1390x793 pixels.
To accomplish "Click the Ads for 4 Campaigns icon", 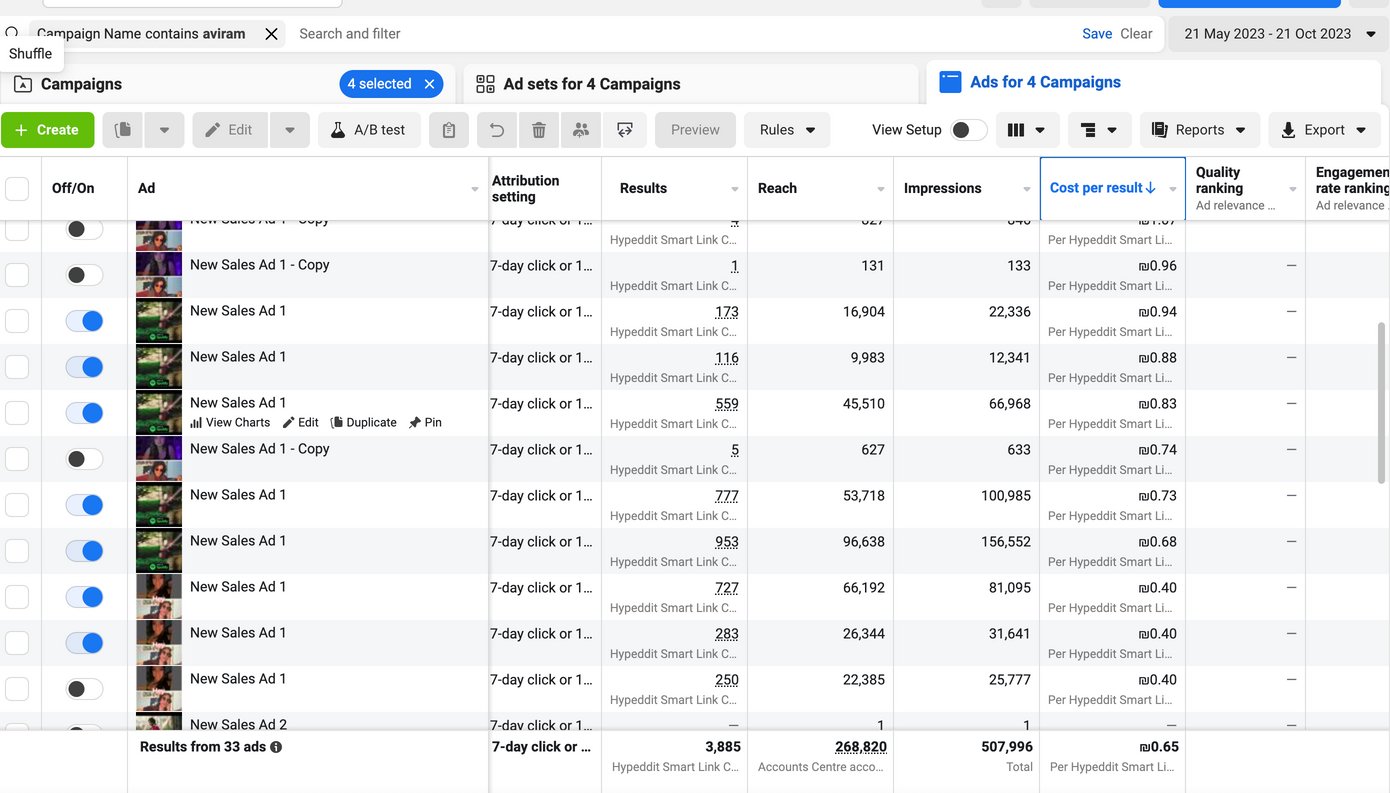I will (x=950, y=82).
